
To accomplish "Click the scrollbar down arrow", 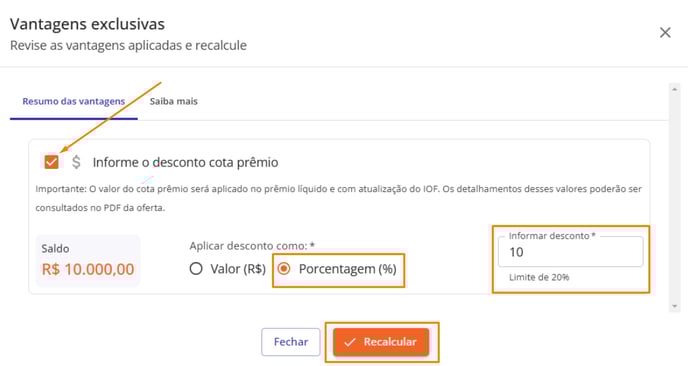I will point(674,306).
